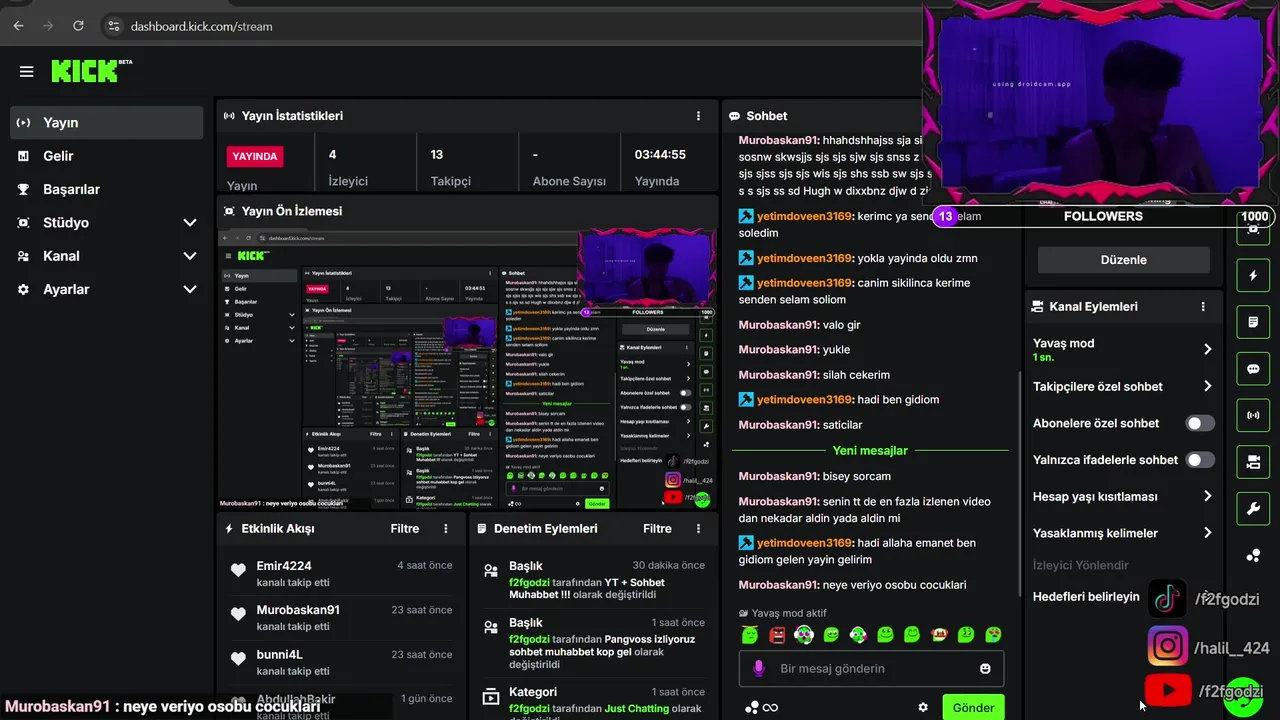1280x720 pixels.
Task: Expand the Ayarlar sidebar section
Action: coord(190,289)
